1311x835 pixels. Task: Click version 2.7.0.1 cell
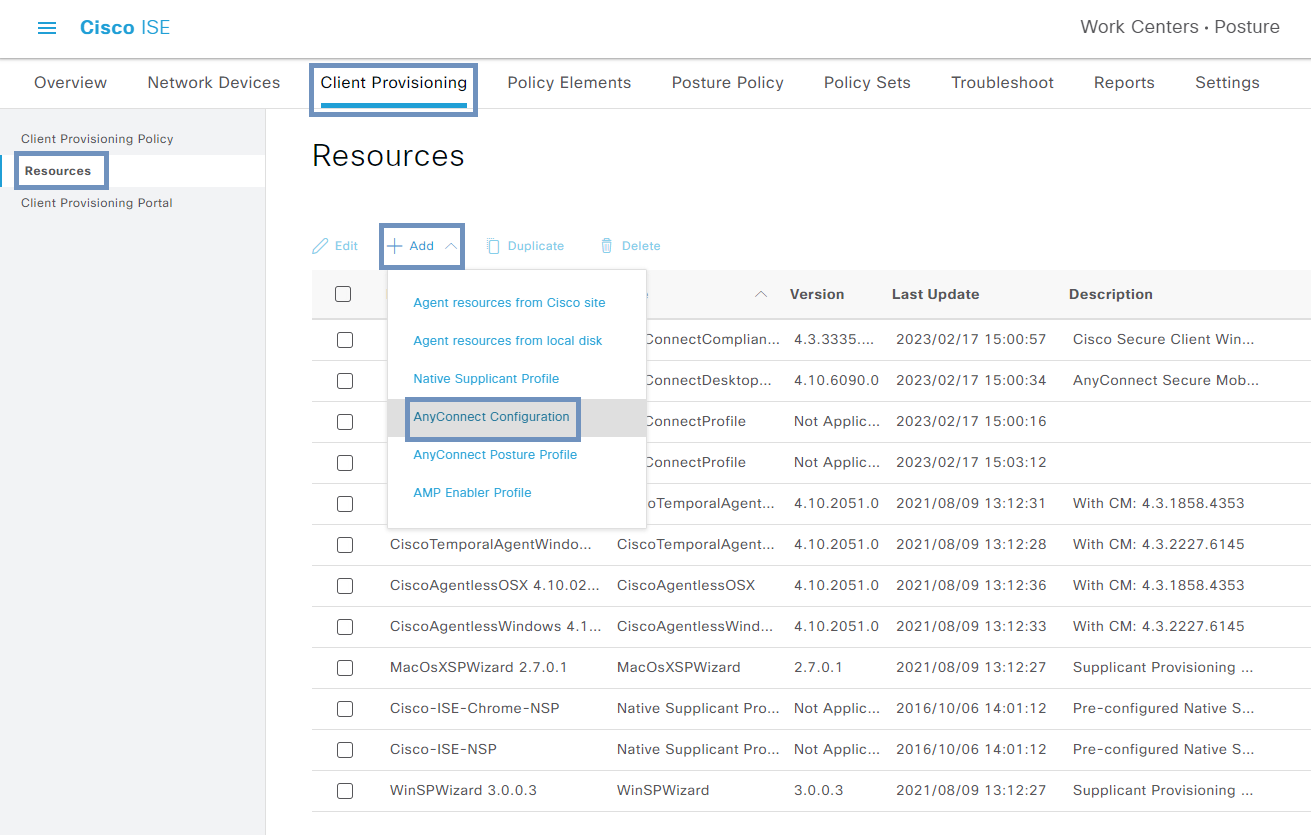(818, 668)
